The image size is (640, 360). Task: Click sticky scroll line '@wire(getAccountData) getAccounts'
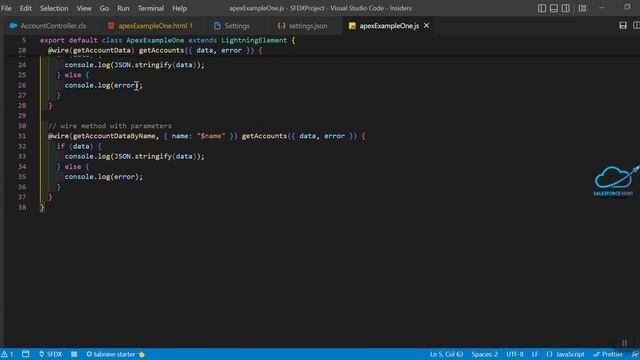[155, 50]
